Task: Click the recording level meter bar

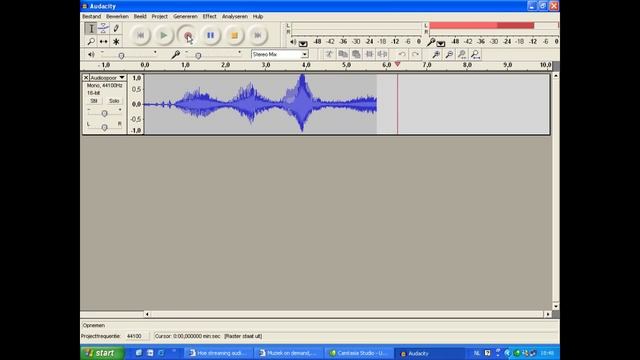Action: click(493, 25)
